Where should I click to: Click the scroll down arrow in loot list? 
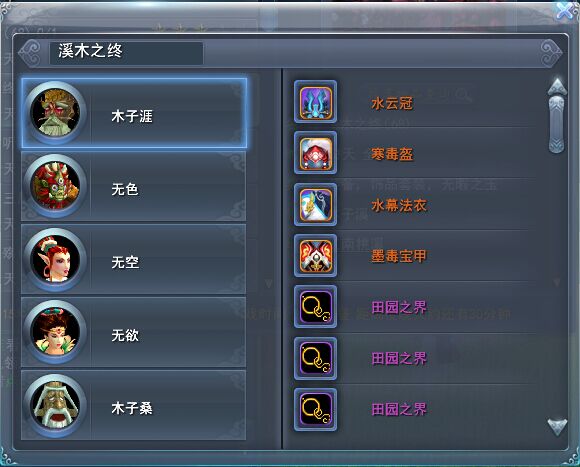tap(557, 427)
